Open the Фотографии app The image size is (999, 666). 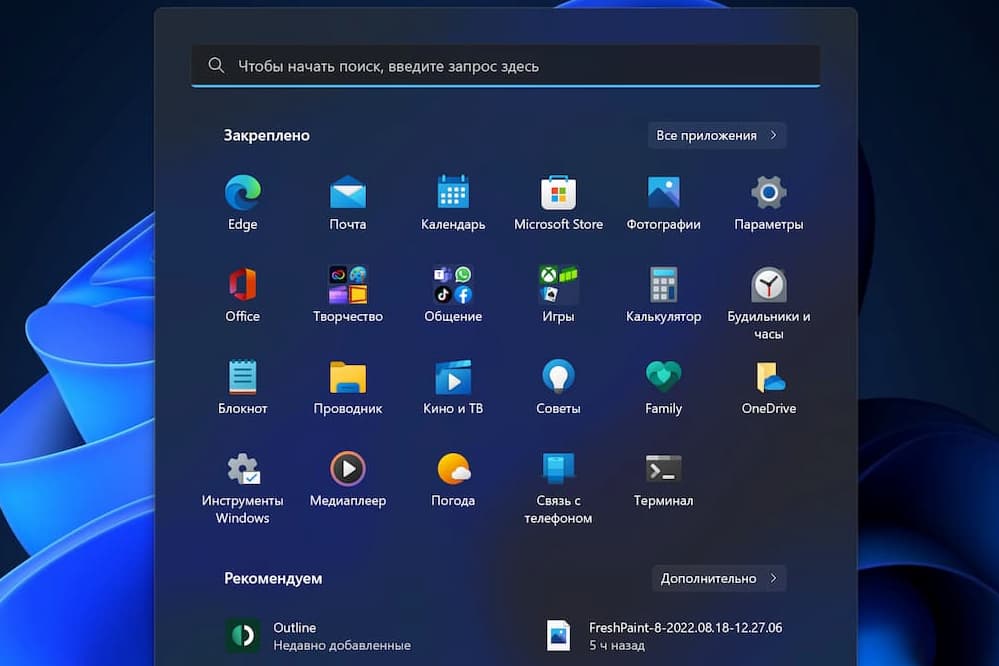click(663, 203)
